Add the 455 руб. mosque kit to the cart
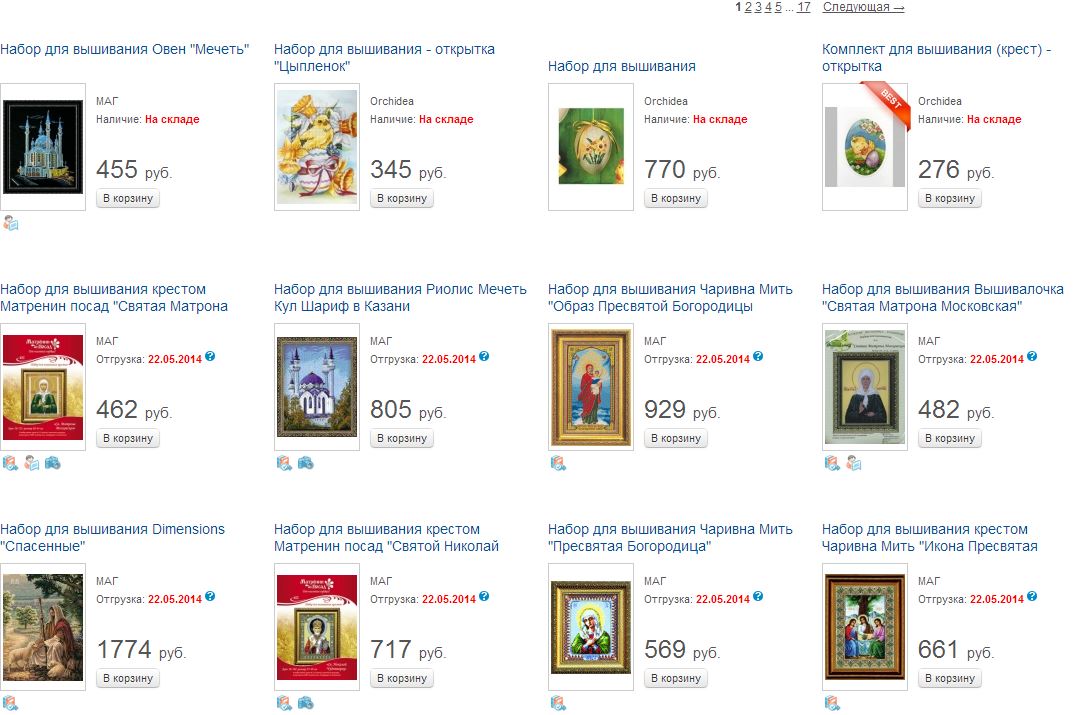This screenshot has height=715, width=1078. pos(128,198)
